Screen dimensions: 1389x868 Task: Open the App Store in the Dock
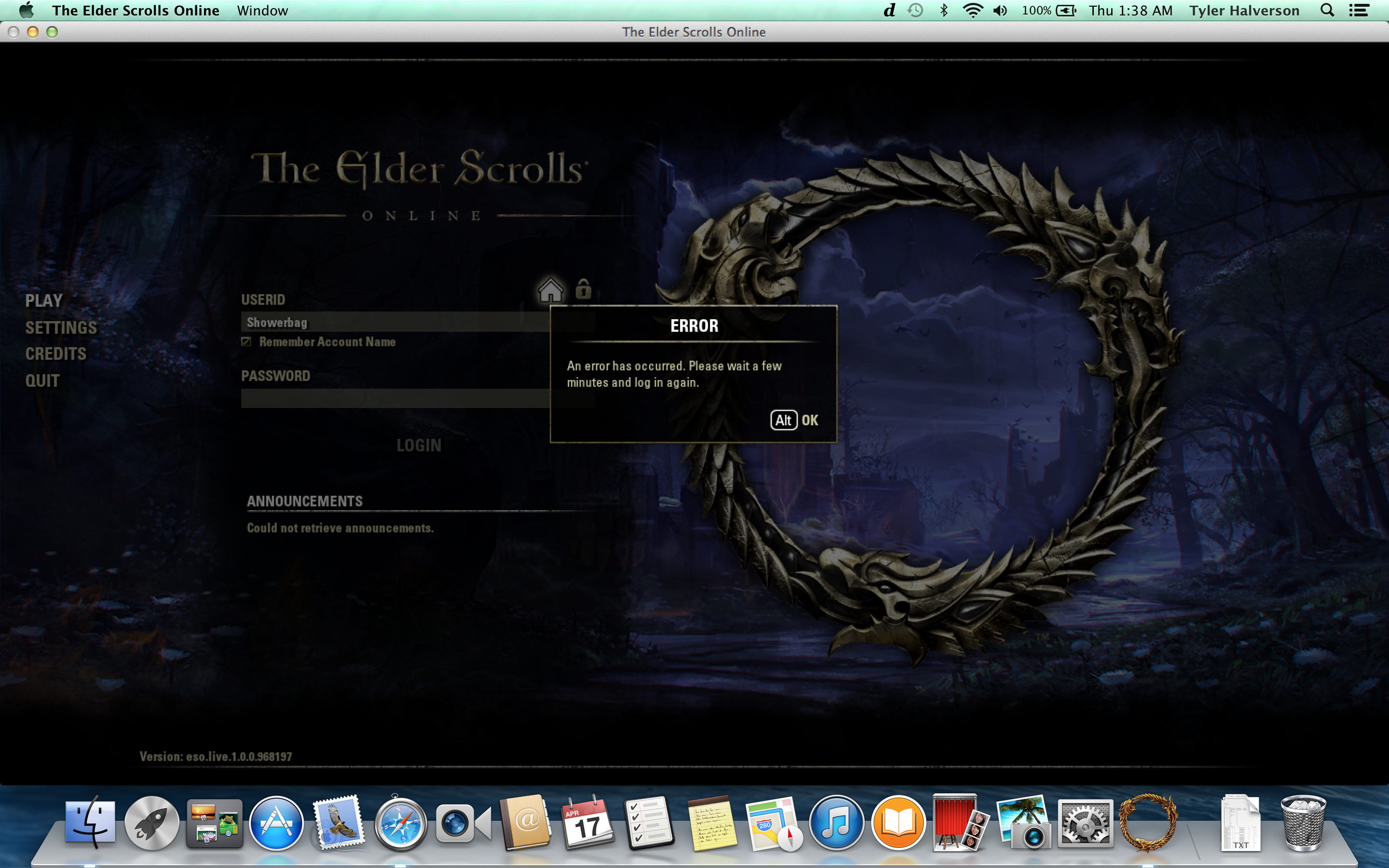[x=276, y=823]
